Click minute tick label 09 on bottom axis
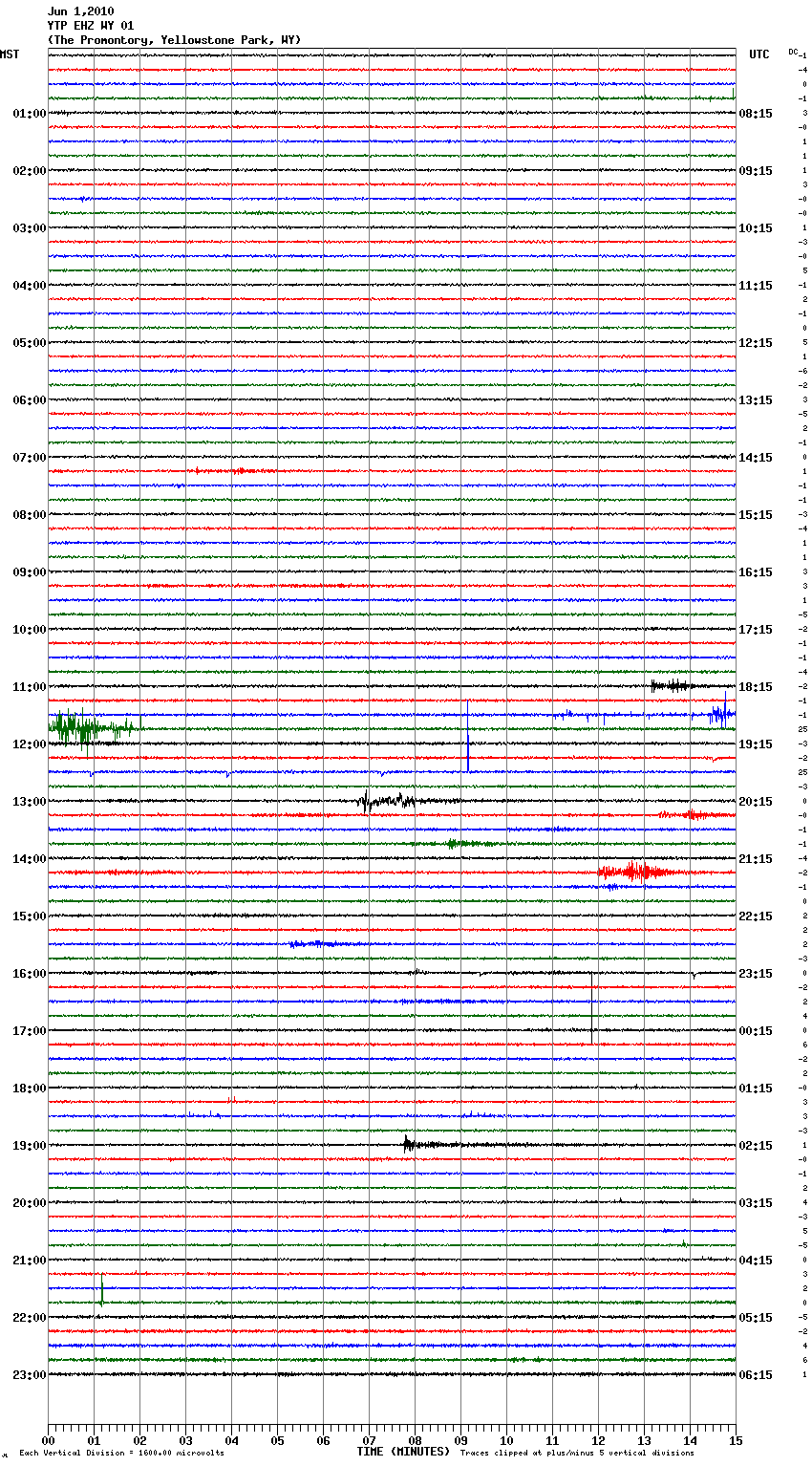Screen dimensions: 812x1466 pos(460,1440)
